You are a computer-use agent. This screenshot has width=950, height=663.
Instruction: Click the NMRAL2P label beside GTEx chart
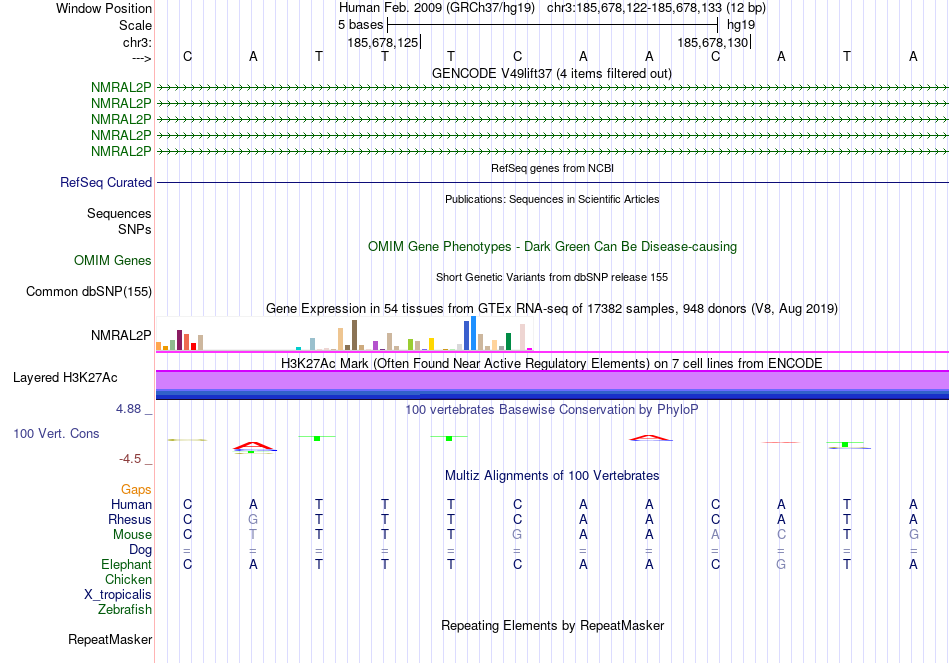pyautogui.click(x=121, y=336)
